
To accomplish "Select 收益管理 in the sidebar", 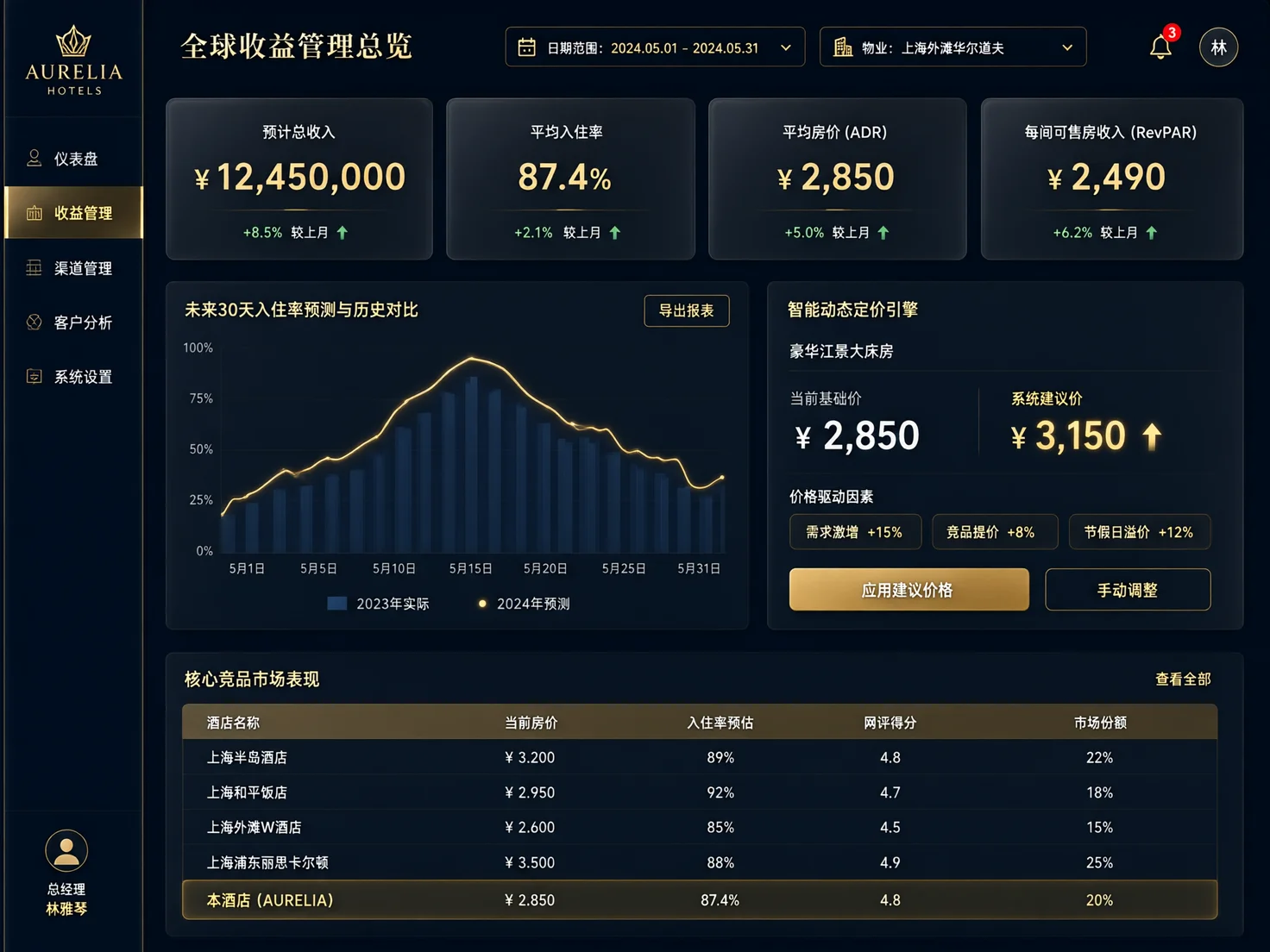I will pyautogui.click(x=74, y=213).
